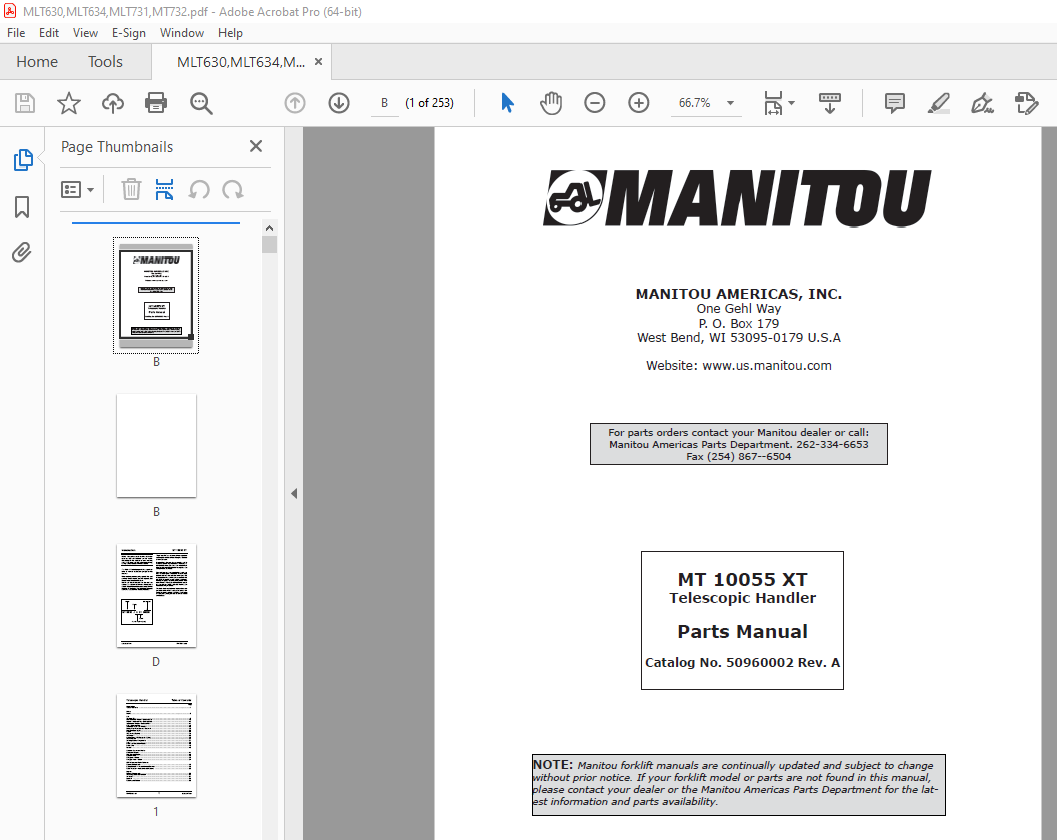Image resolution: width=1057 pixels, height=840 pixels.
Task: Close the Page Thumbnails panel
Action: (x=256, y=146)
